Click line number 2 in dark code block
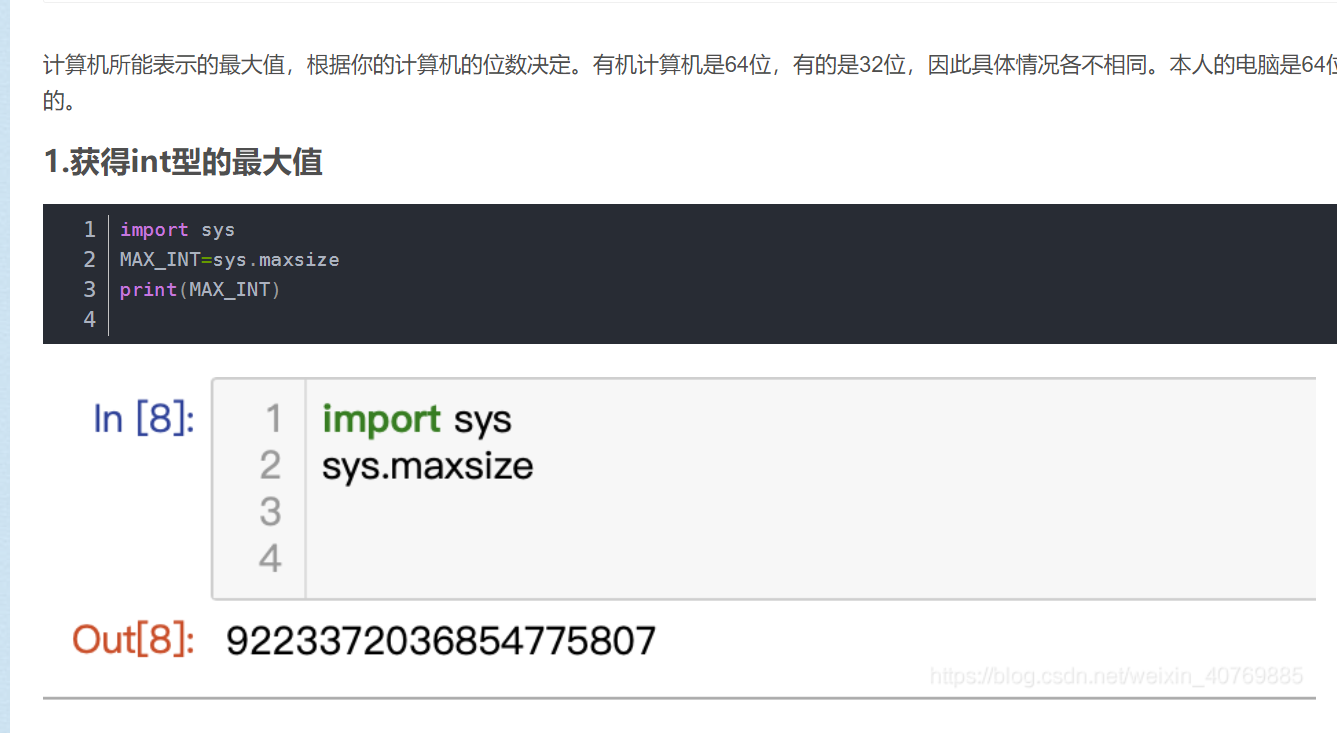 click(x=90, y=260)
